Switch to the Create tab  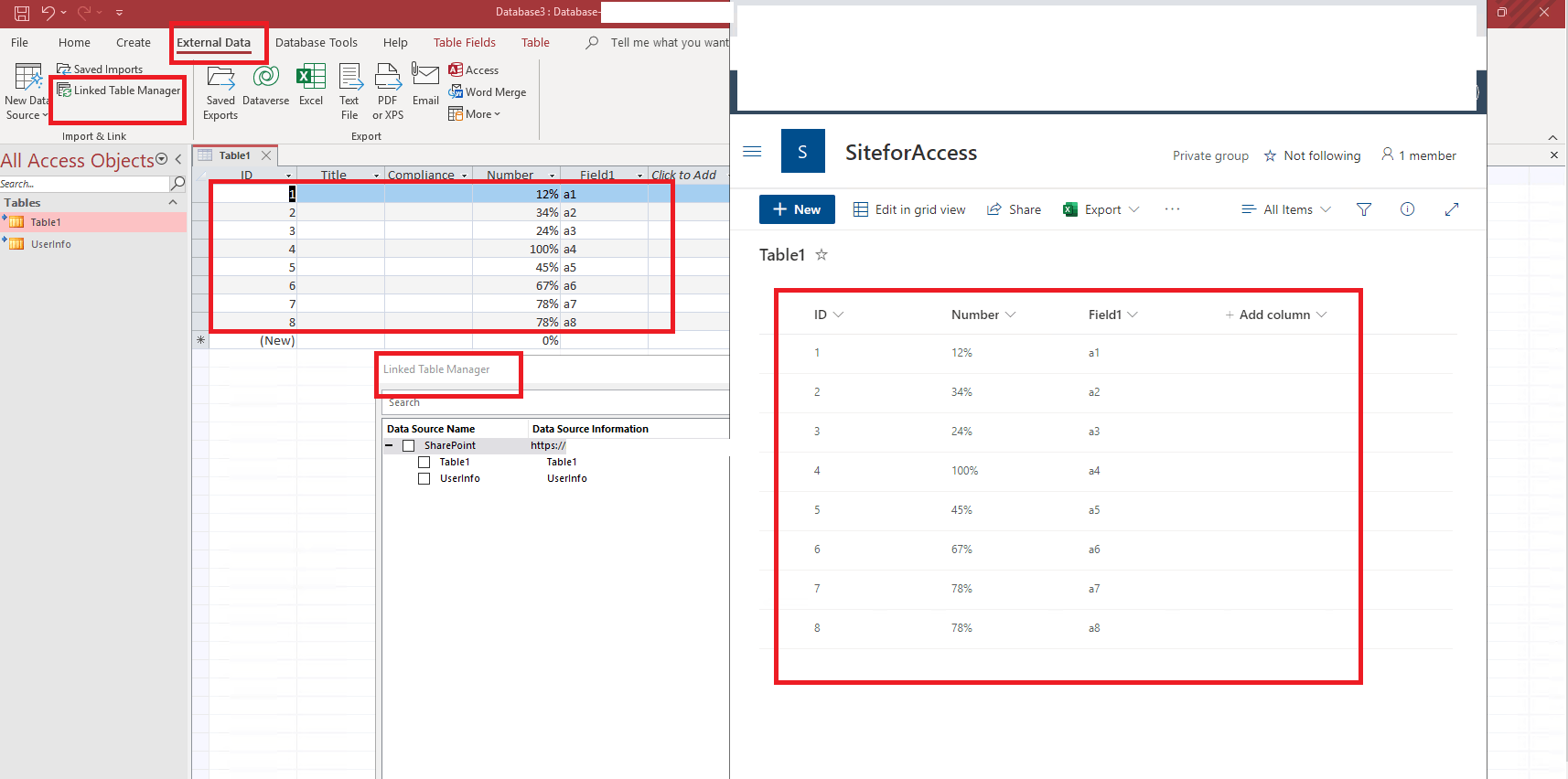[134, 42]
